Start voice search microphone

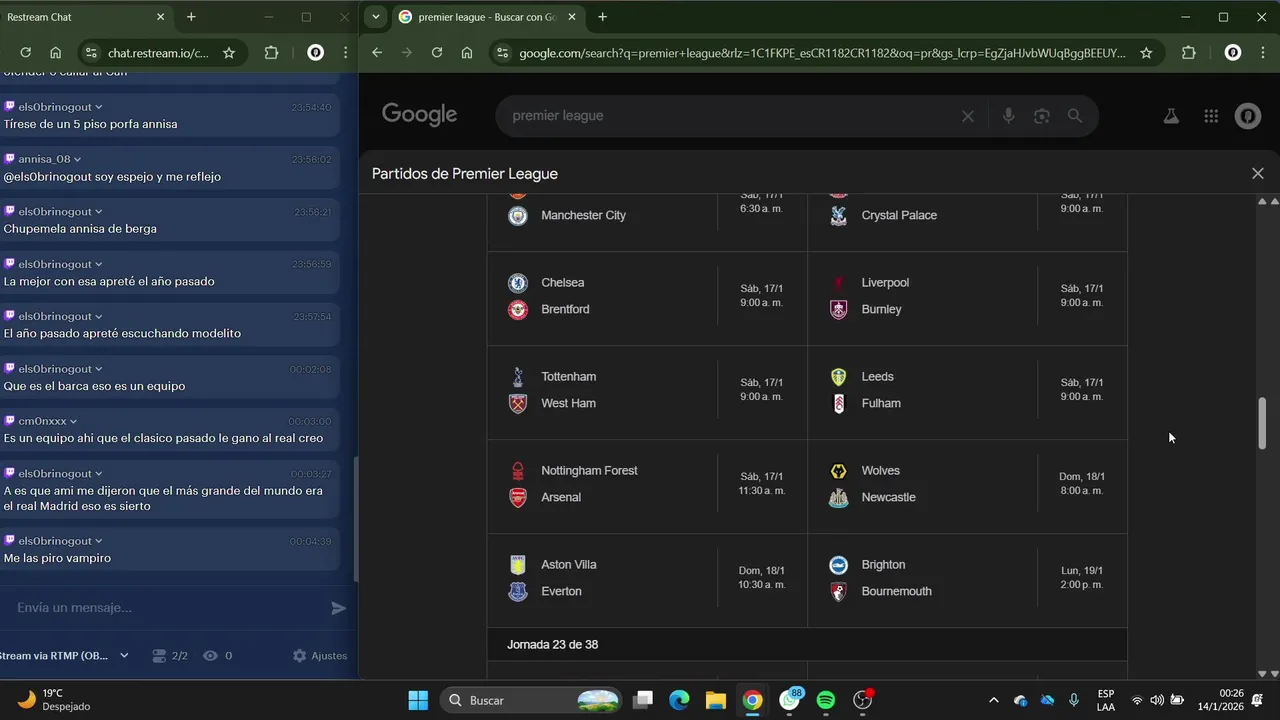point(1008,116)
